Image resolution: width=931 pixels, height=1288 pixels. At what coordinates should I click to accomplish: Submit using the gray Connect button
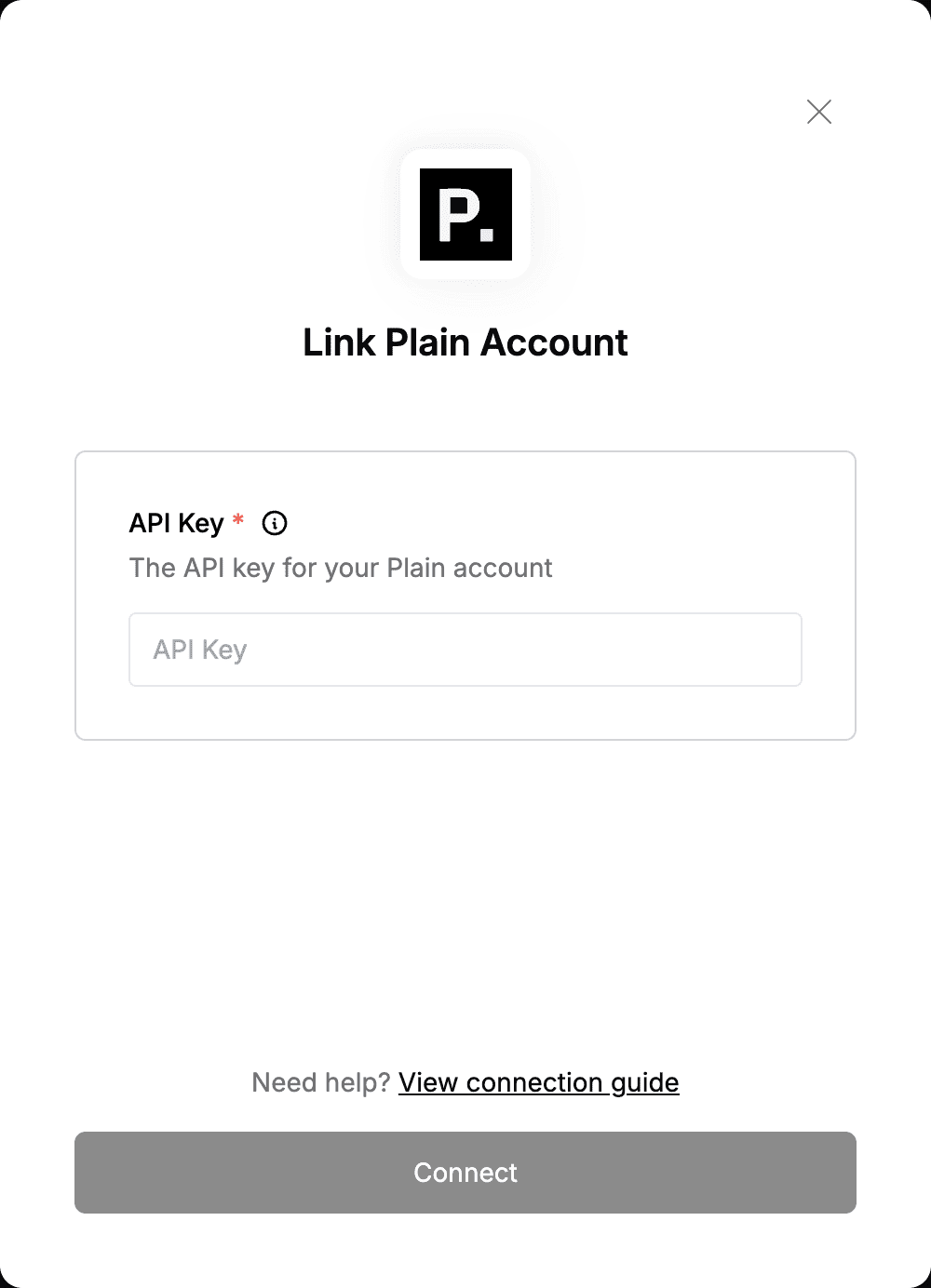pyautogui.click(x=465, y=1173)
